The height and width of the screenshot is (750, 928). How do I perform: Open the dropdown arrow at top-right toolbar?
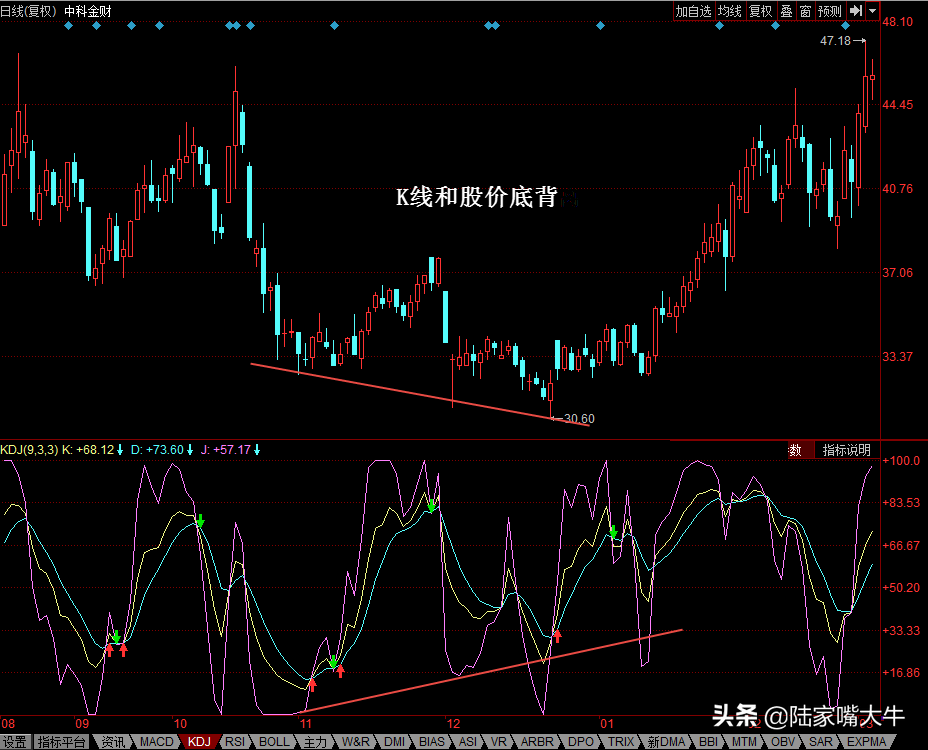872,11
